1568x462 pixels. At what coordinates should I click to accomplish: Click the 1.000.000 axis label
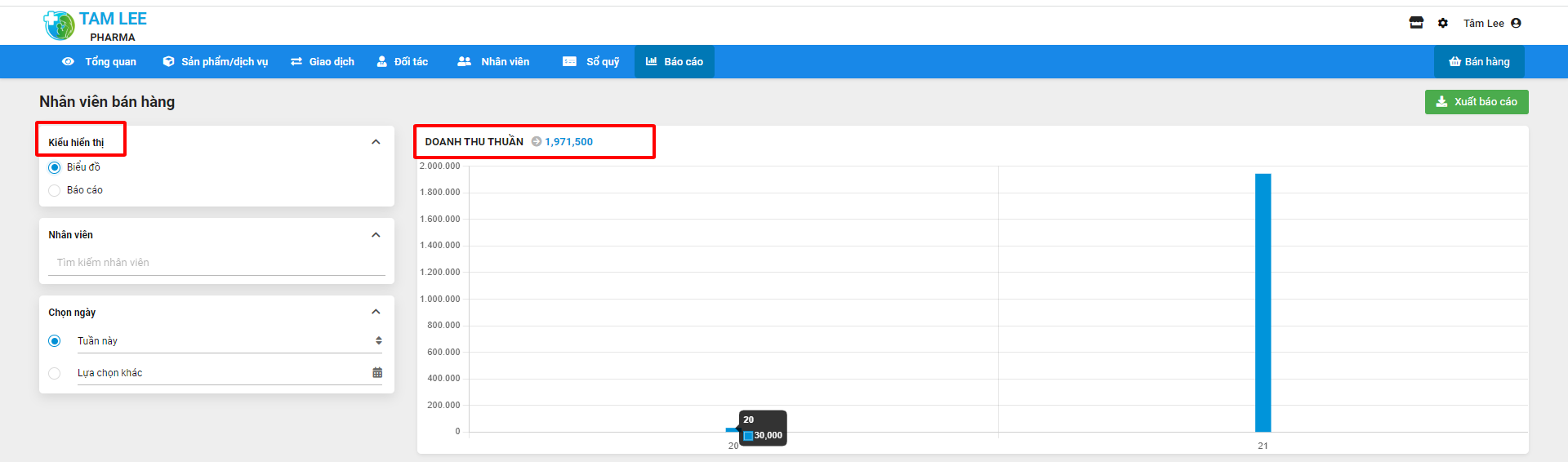pyautogui.click(x=440, y=299)
